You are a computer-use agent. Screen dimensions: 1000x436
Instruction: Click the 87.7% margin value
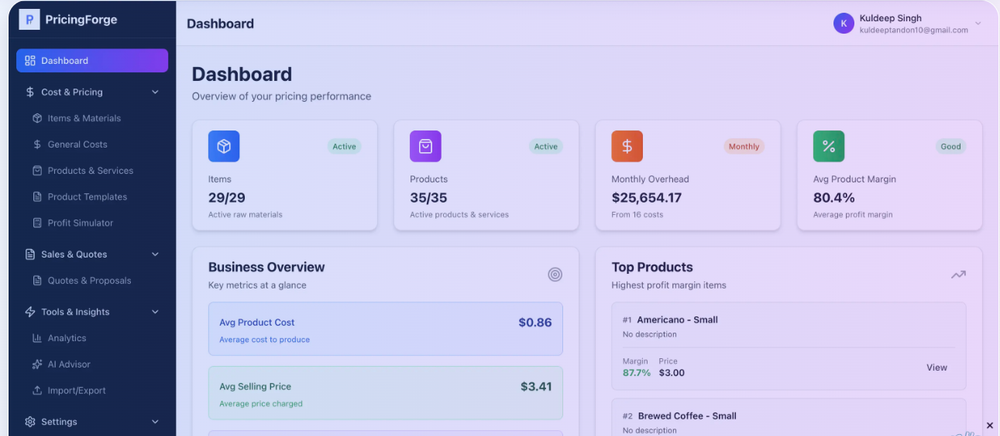636,372
